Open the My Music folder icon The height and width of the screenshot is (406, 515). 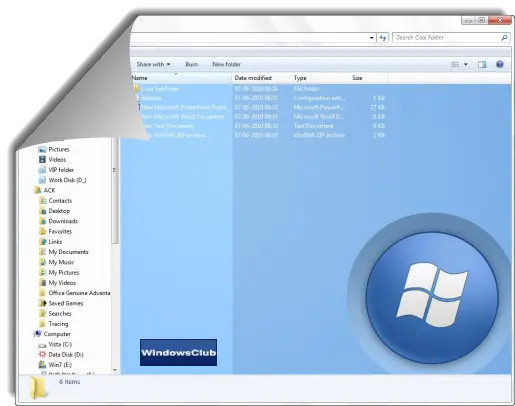[x=43, y=262]
